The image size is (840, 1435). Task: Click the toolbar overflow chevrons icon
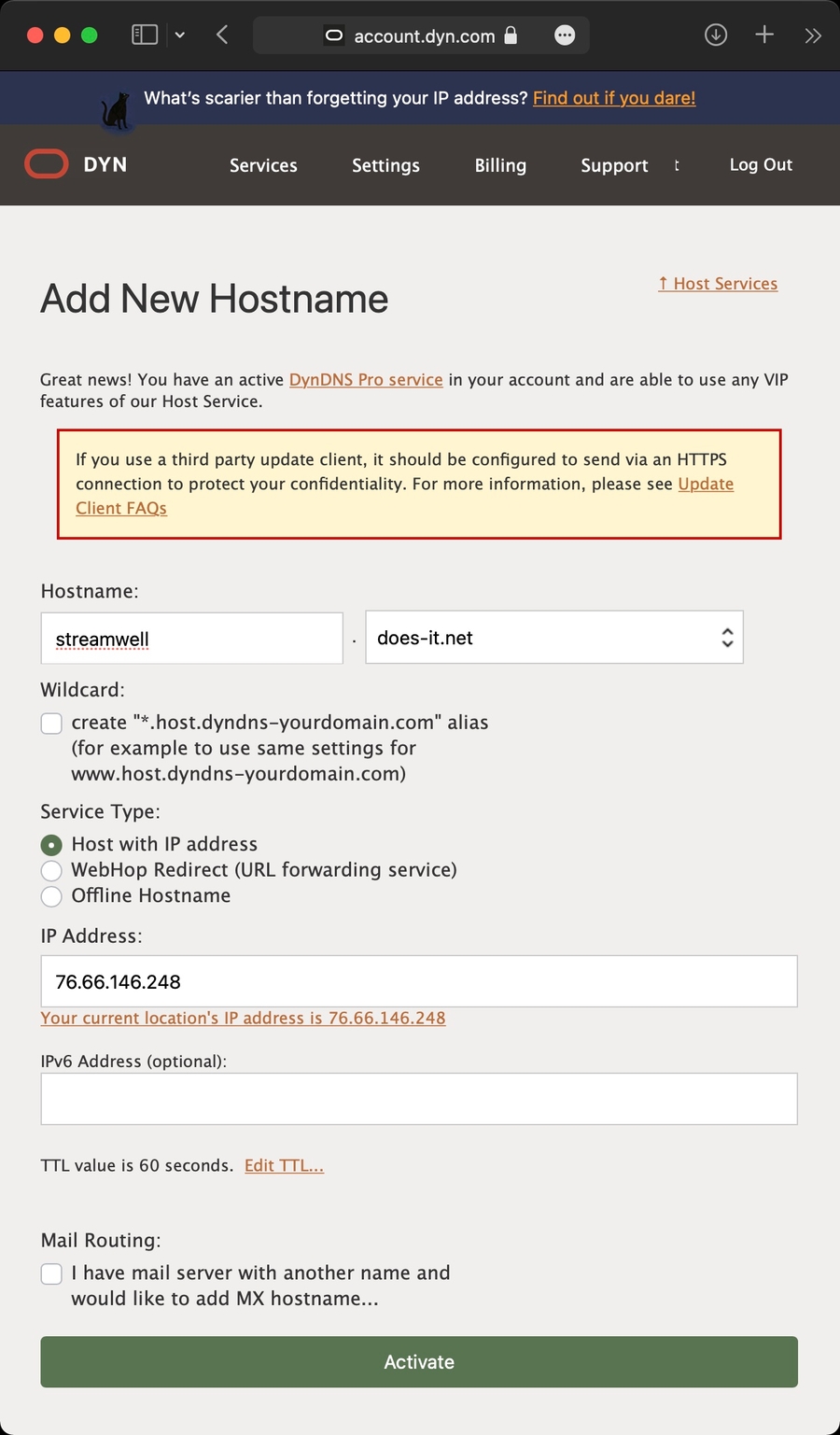pyautogui.click(x=813, y=35)
